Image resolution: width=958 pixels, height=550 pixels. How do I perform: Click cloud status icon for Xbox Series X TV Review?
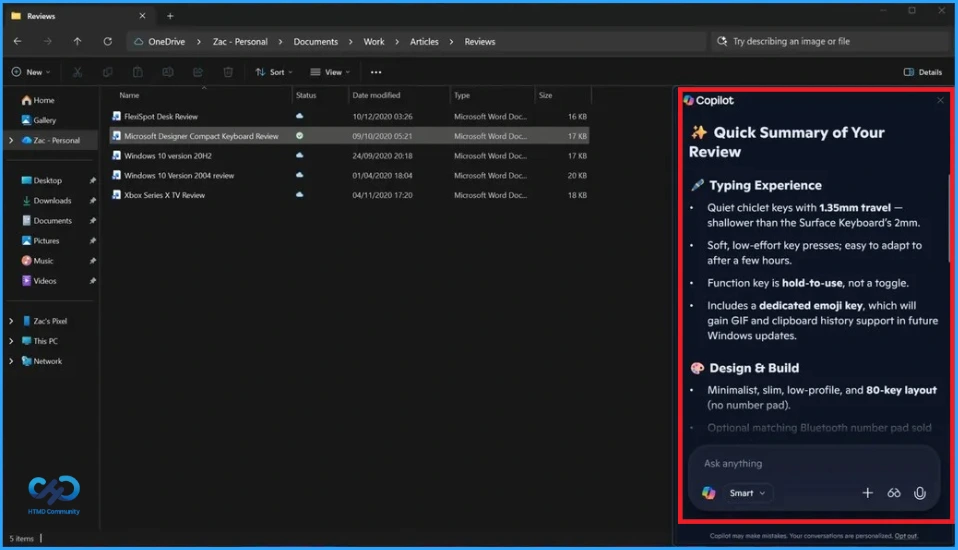299,194
